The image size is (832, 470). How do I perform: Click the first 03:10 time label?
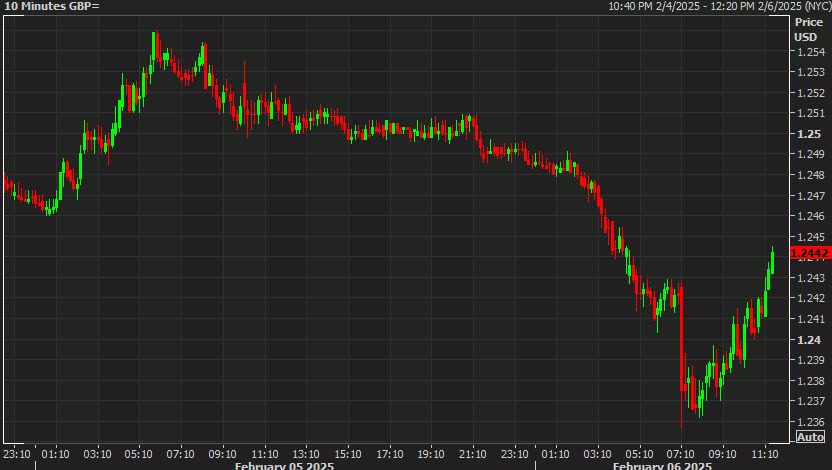[x=97, y=454]
